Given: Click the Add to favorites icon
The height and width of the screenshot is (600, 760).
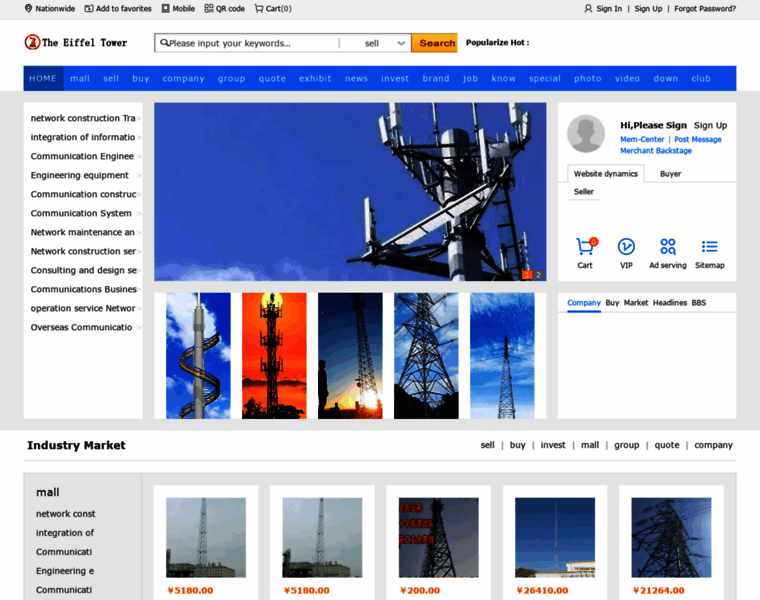Looking at the screenshot, I should (89, 8).
